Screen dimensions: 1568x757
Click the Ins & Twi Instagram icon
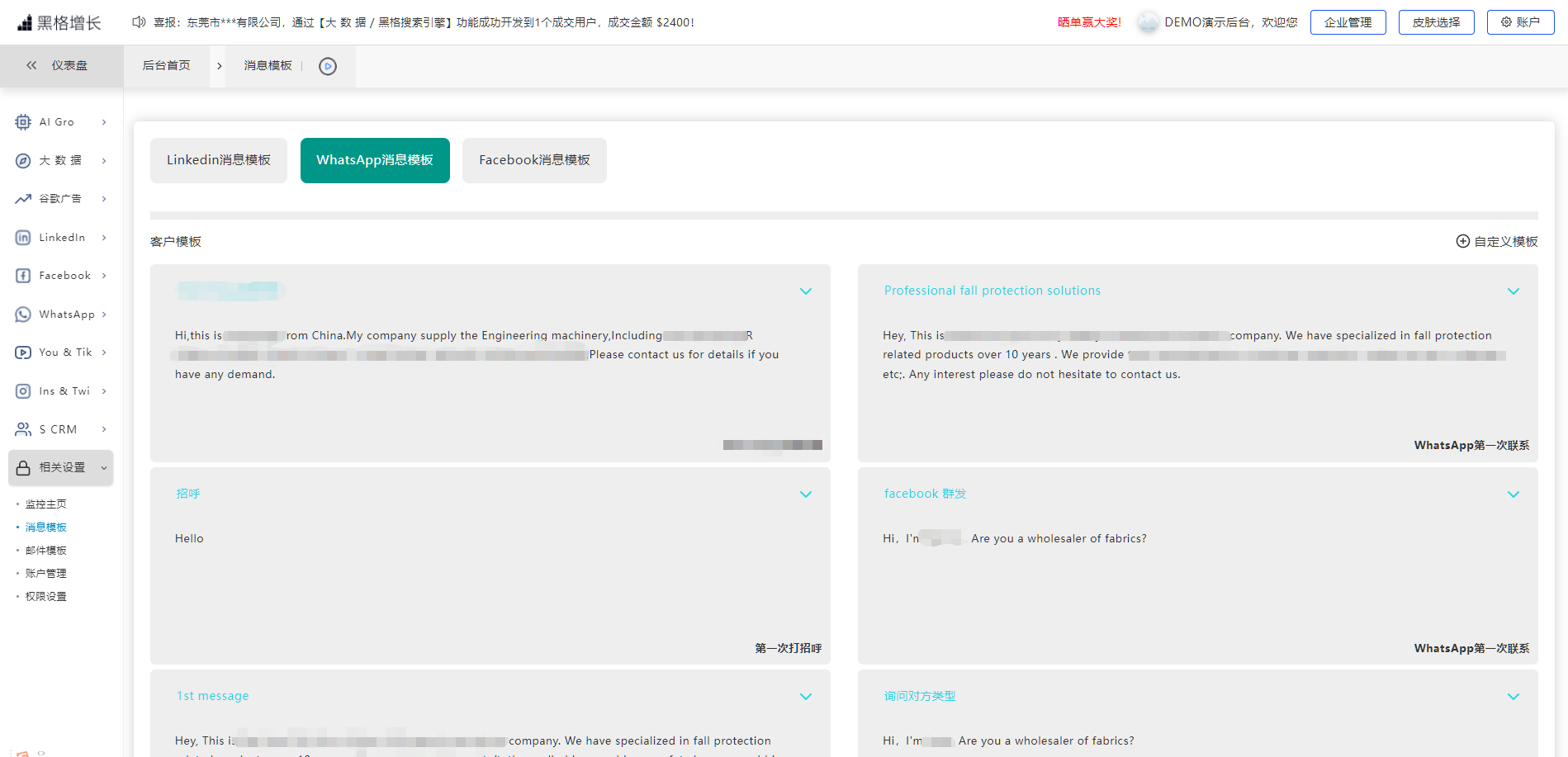pos(23,391)
